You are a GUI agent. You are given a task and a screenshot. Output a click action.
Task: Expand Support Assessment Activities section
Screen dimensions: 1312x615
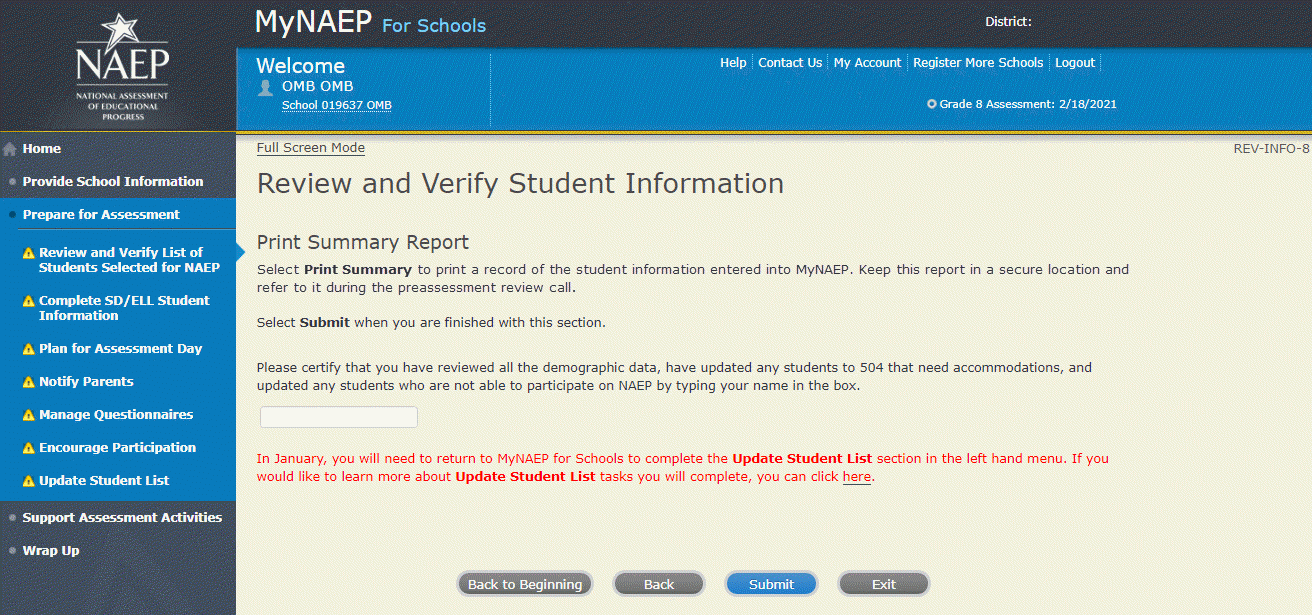coord(122,518)
